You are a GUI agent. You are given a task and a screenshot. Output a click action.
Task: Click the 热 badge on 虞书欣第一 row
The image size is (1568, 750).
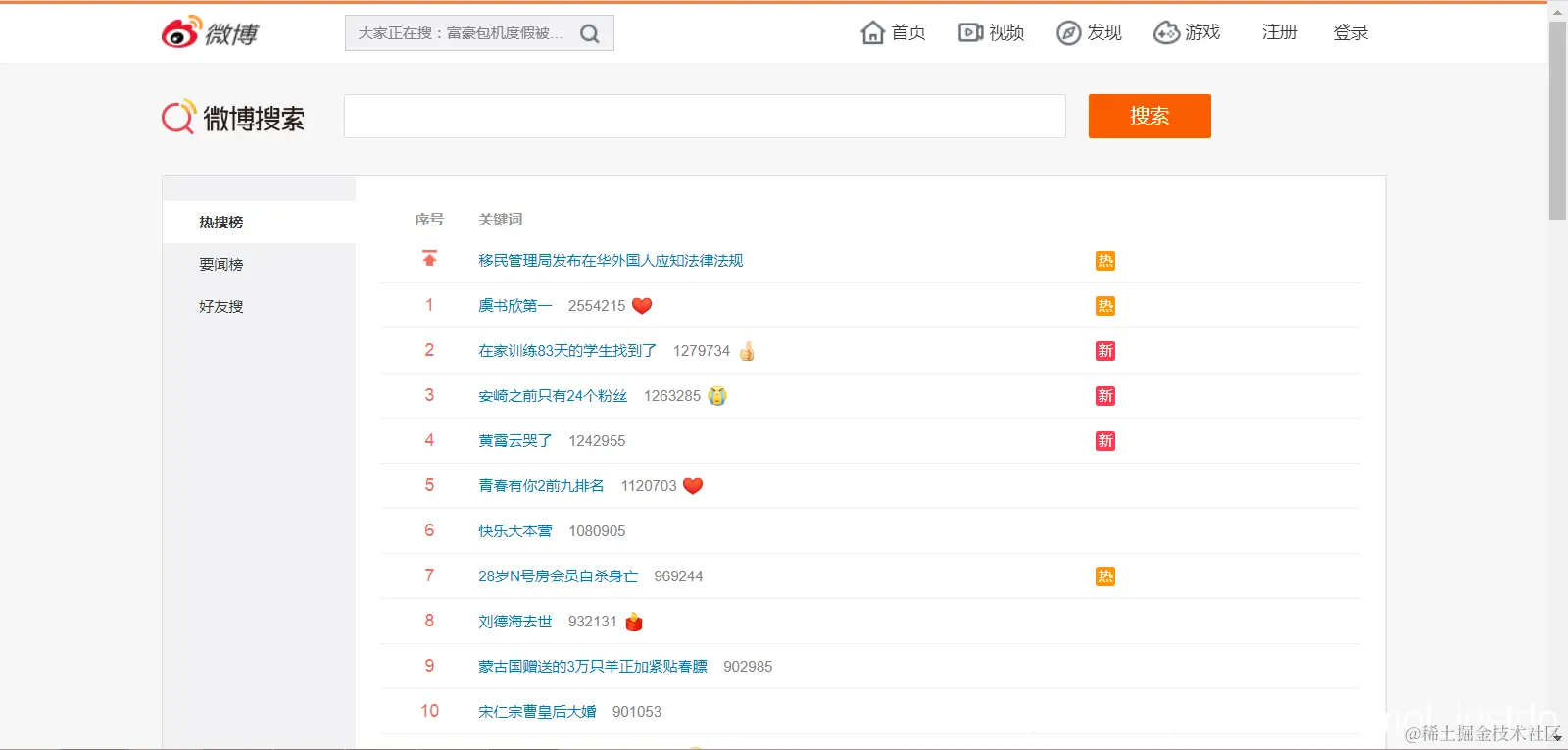coord(1105,306)
